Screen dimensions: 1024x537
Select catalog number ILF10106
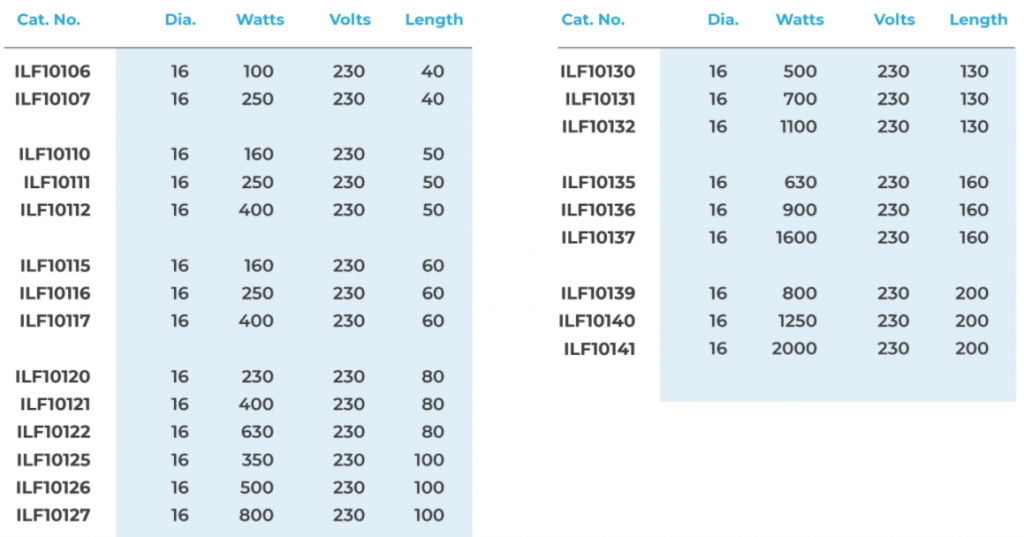(52, 71)
